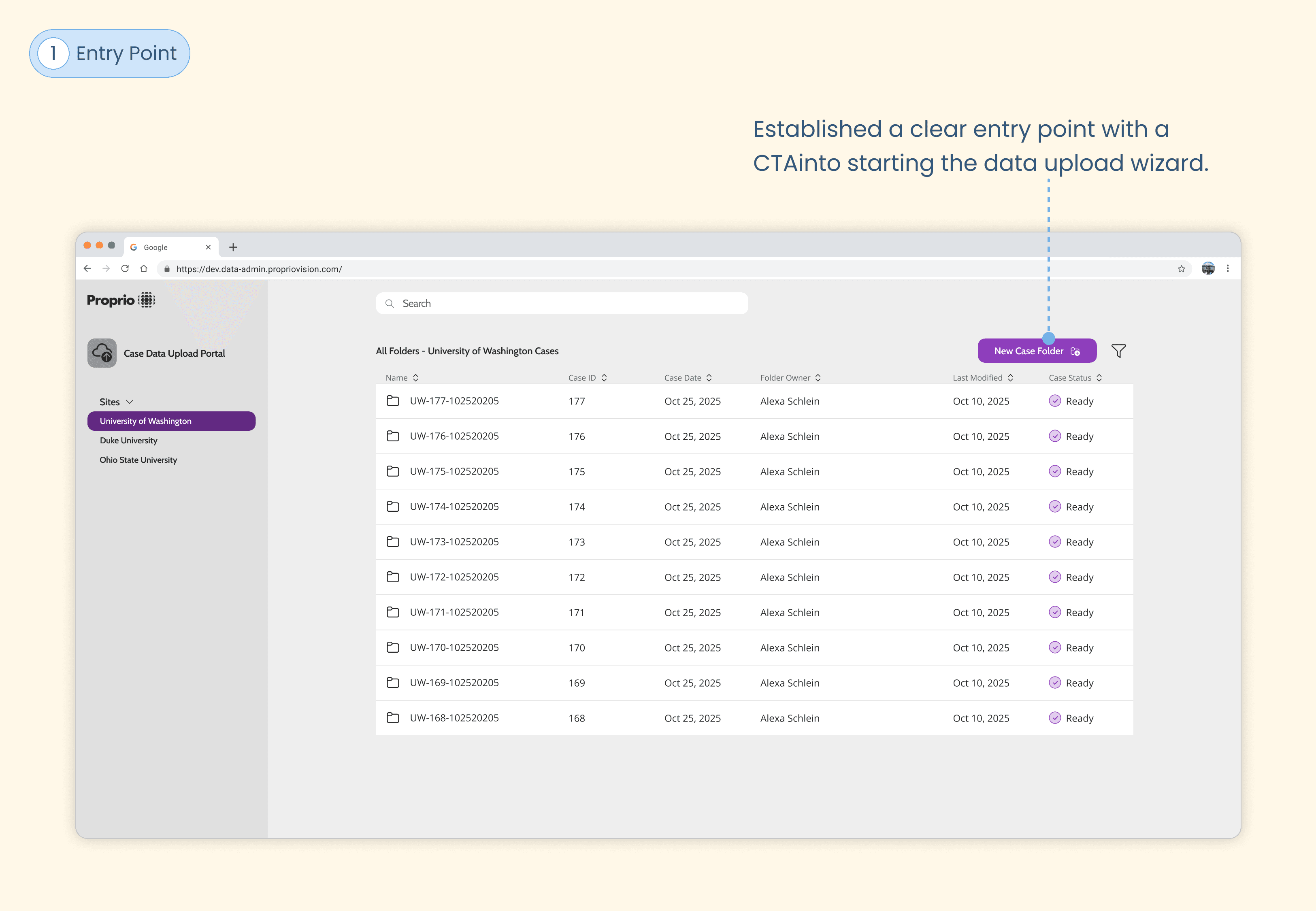
Task: Select Duke University in the sidebar
Action: [x=128, y=440]
